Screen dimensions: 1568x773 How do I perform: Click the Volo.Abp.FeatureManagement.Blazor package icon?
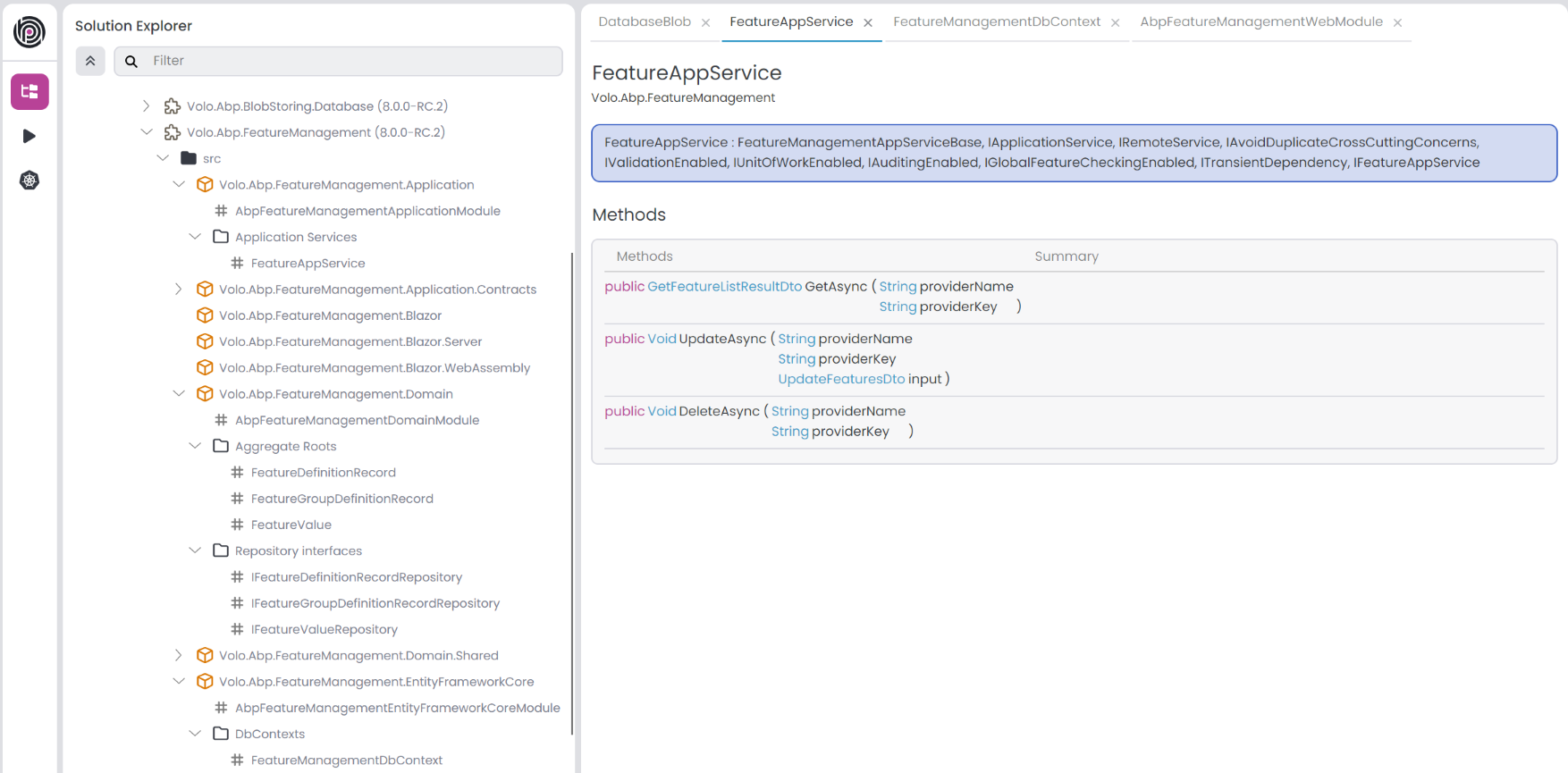(x=205, y=315)
